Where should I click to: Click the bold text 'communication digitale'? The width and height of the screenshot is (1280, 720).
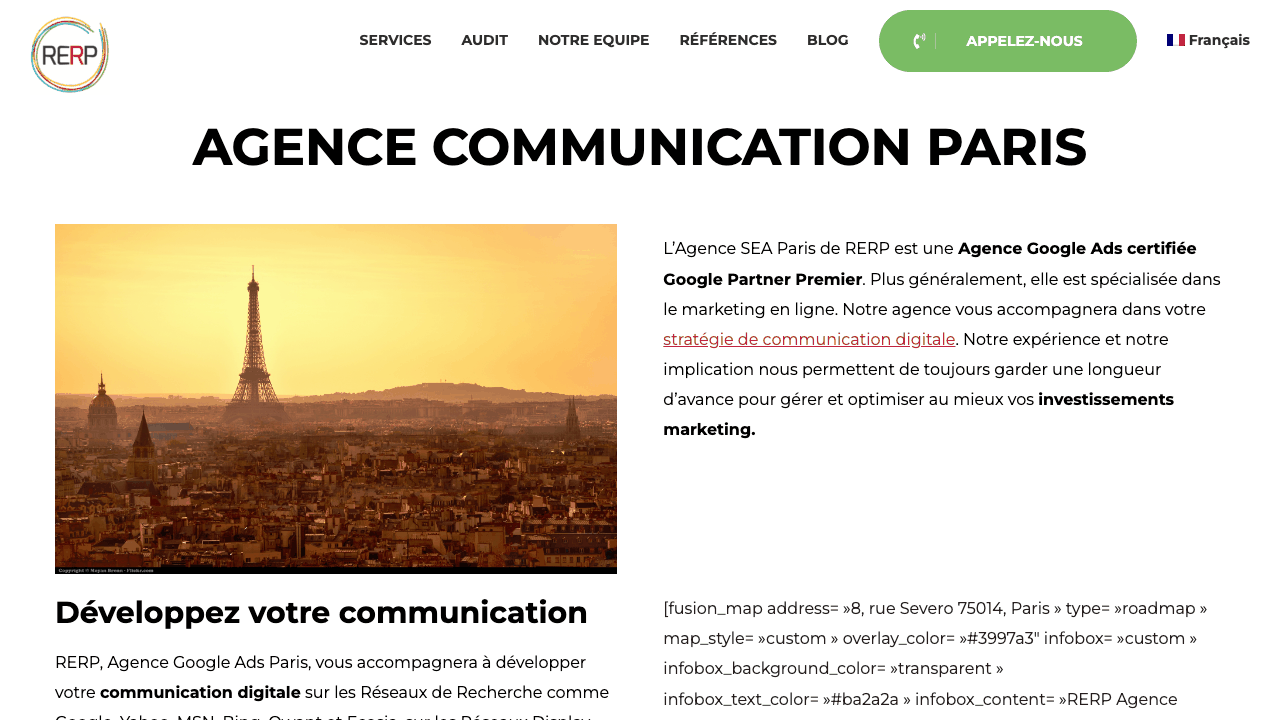click(x=200, y=692)
